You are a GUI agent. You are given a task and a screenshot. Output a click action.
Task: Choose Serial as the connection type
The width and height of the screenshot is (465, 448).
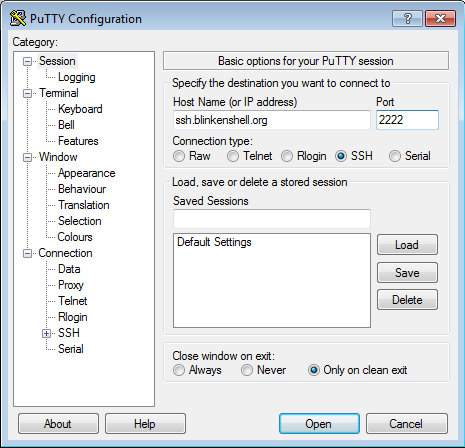coord(395,156)
